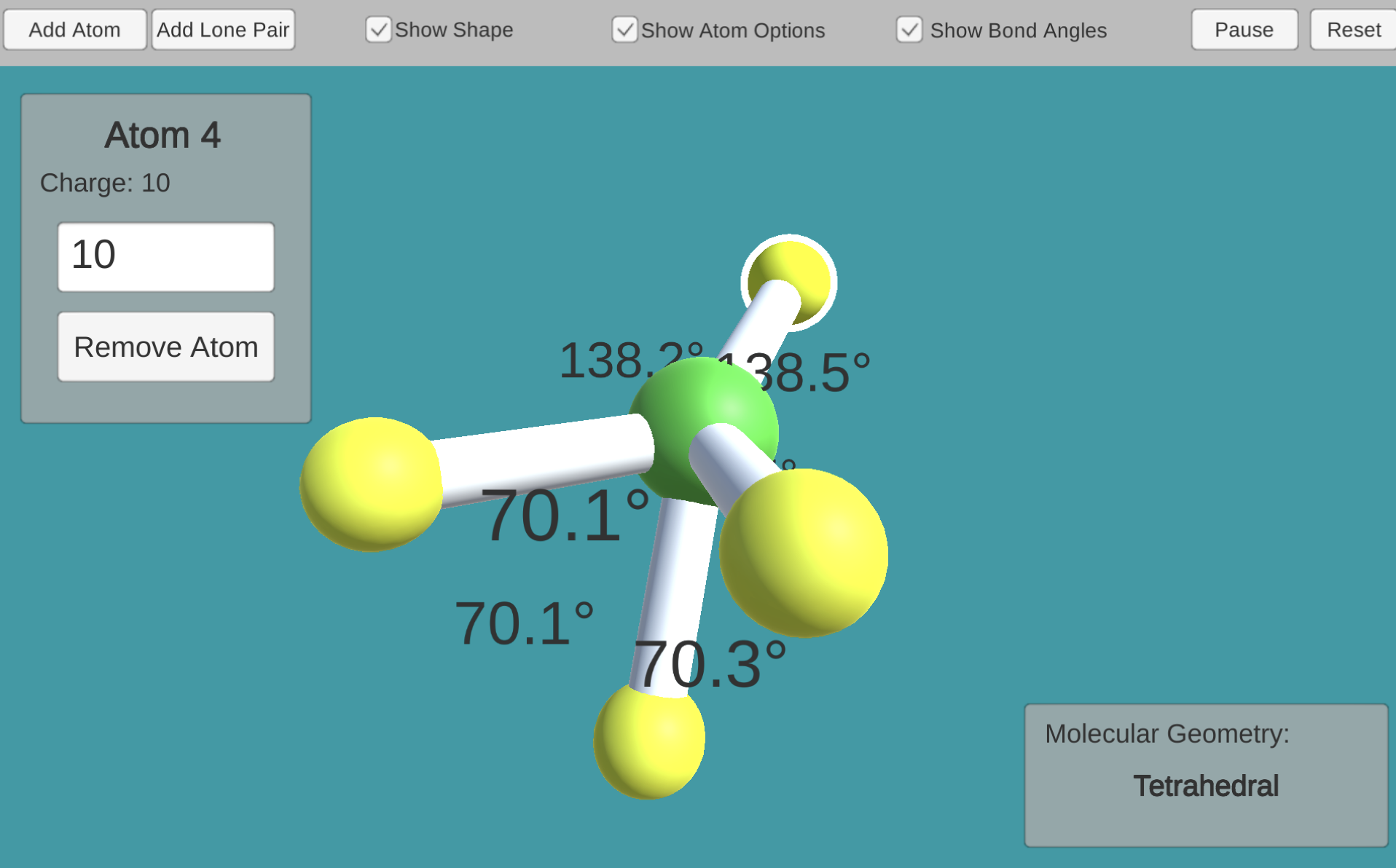Toggle the Show Atom Options checkbox
1396x868 pixels.
tap(624, 30)
